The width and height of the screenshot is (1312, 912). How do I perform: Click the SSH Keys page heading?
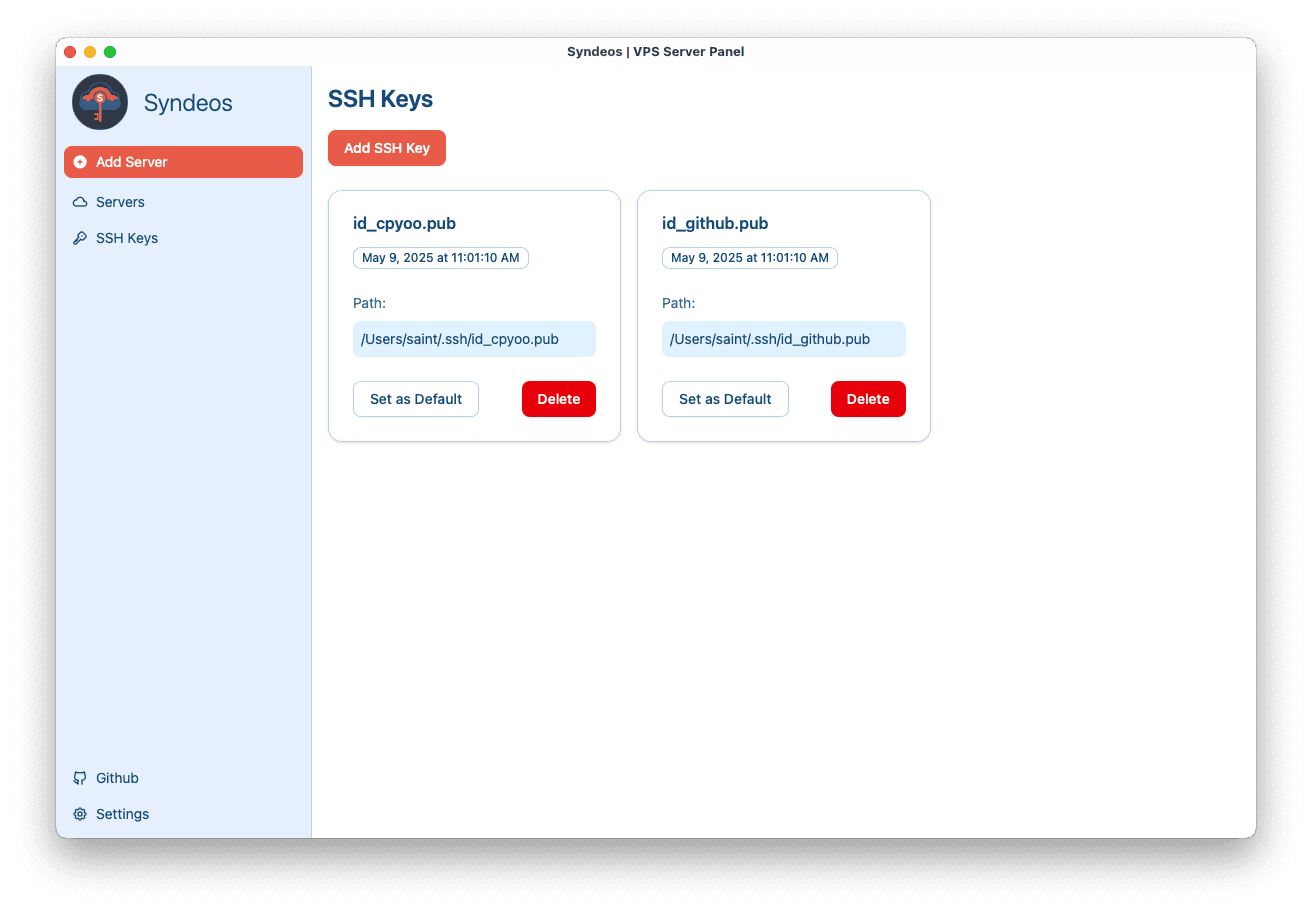coord(381,99)
